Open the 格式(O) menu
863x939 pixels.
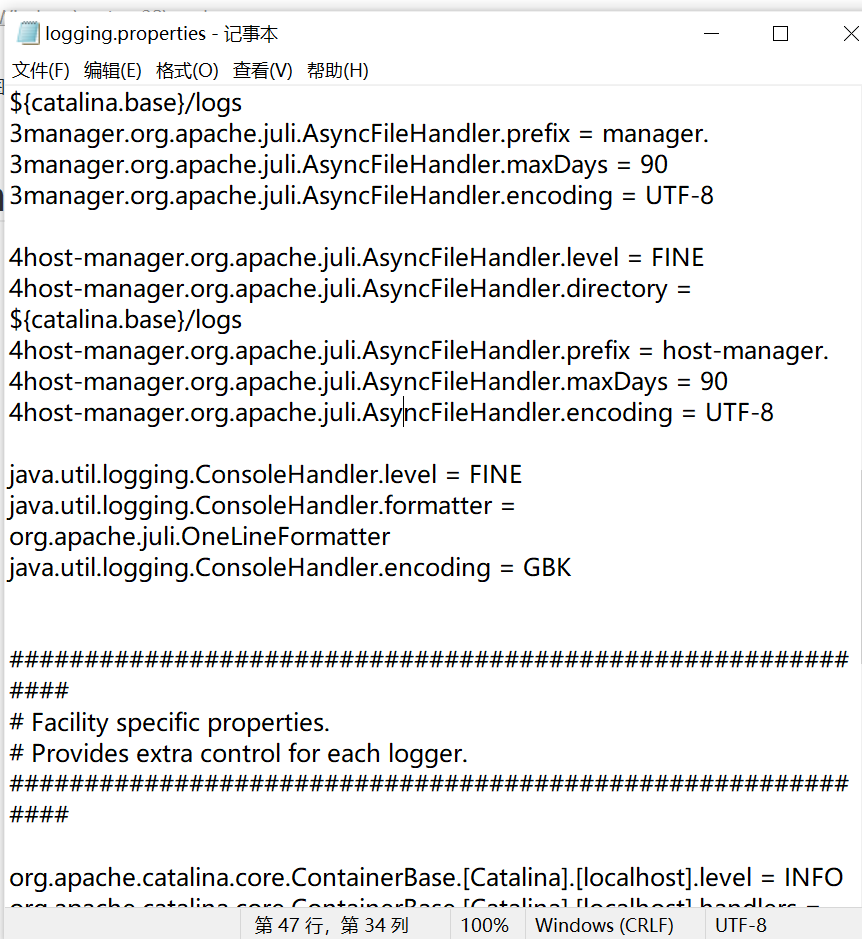[x=186, y=70]
